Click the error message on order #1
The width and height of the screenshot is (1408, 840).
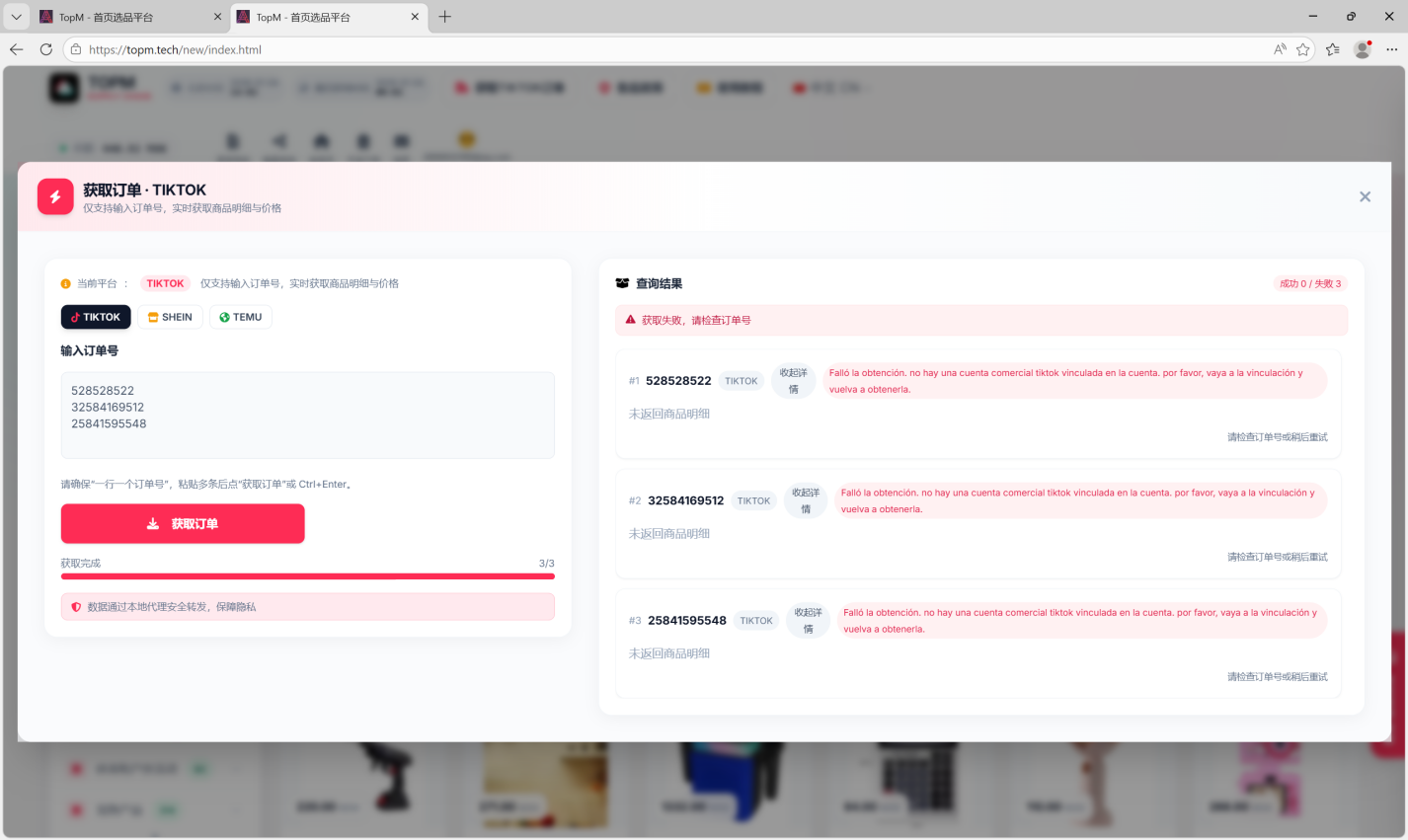coord(1074,381)
